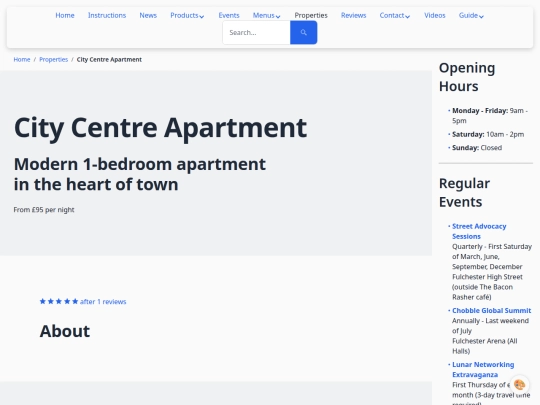540x405 pixels.
Task: Click the five-star rating icons
Action: pyautogui.click(x=59, y=301)
